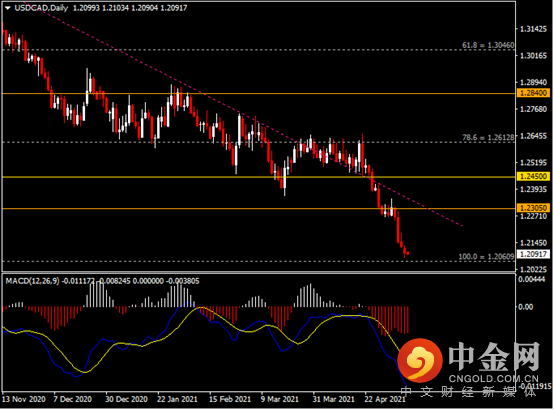Open the chart dropdown triangle beside USDCAD
The image size is (554, 410).
pyautogui.click(x=8, y=8)
